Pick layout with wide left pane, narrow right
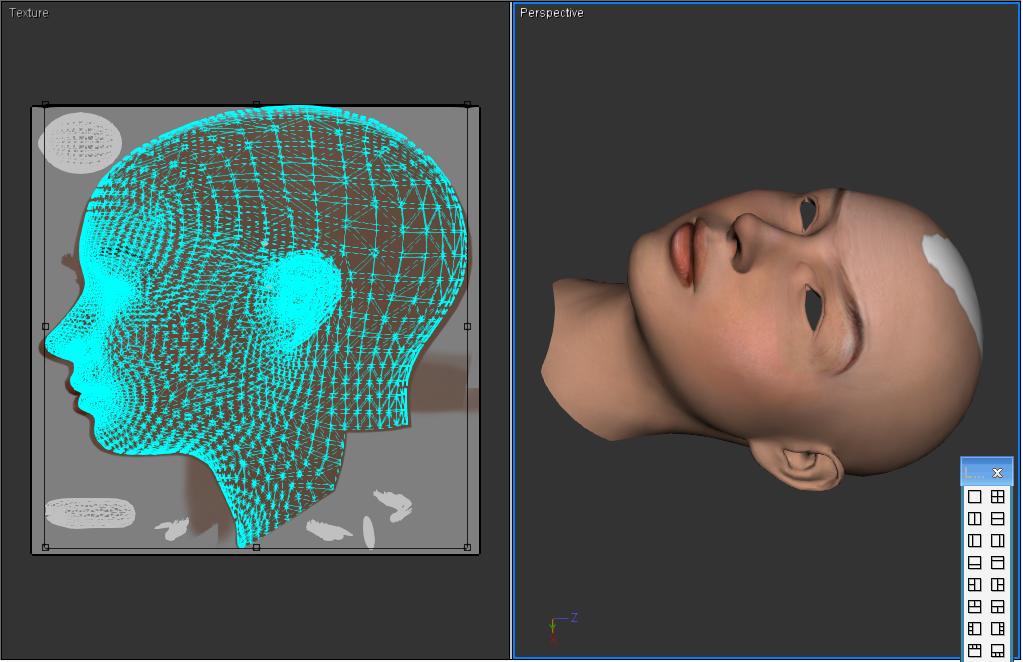 tap(998, 540)
